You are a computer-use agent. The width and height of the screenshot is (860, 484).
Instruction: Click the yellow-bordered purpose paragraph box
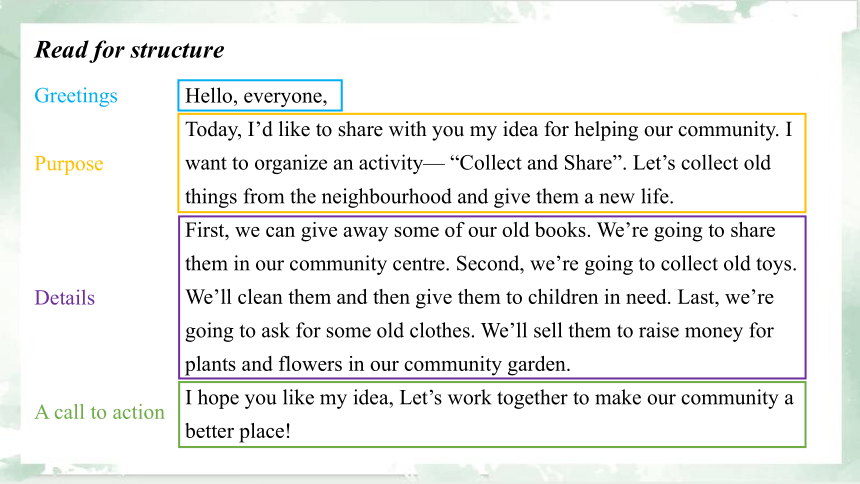click(x=492, y=163)
